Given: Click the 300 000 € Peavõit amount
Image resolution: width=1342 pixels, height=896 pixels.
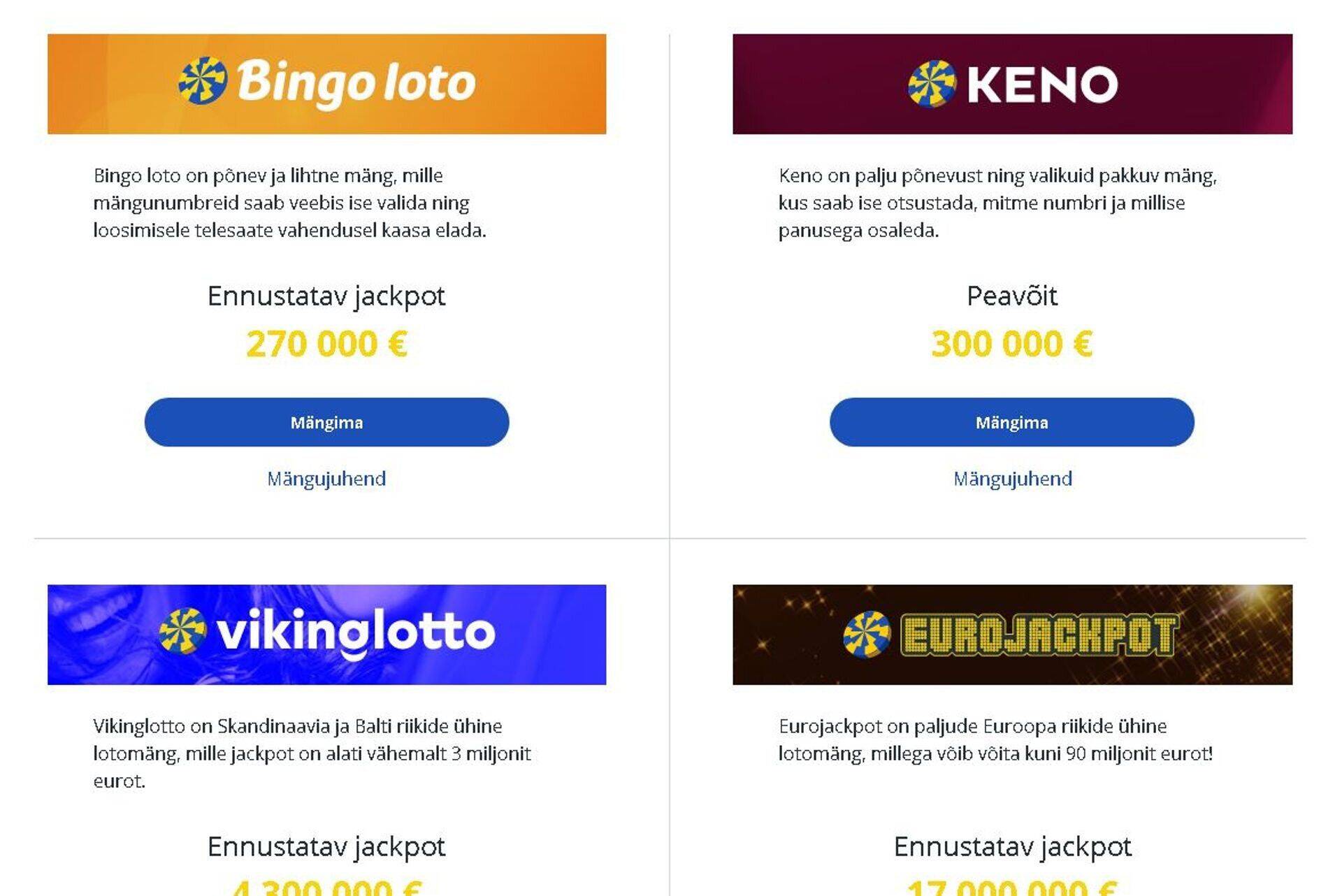Looking at the screenshot, I should [x=1011, y=344].
